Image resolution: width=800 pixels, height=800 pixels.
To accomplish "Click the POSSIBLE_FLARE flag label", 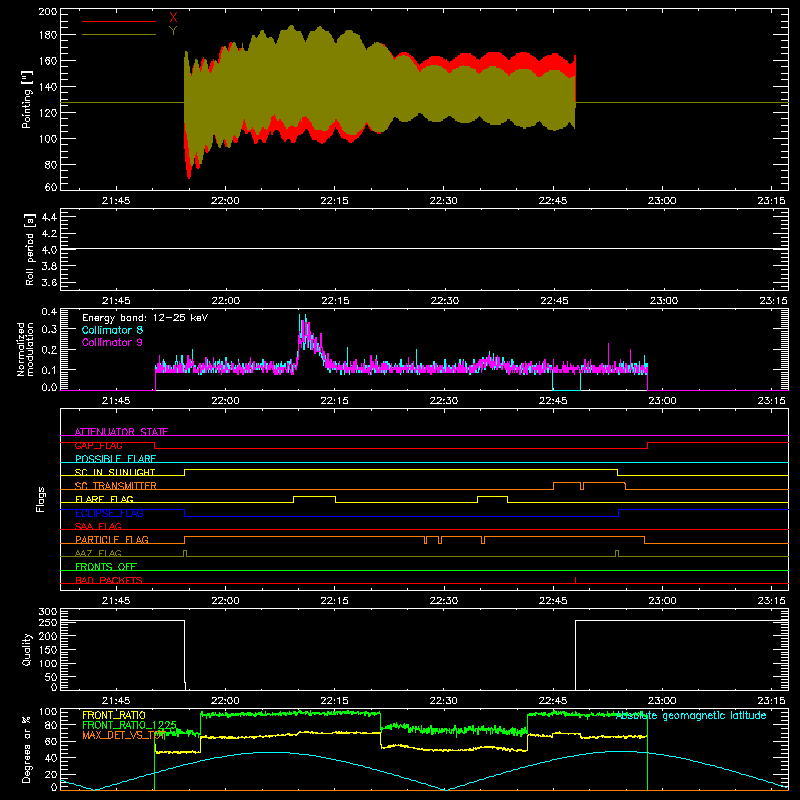I will (115, 459).
